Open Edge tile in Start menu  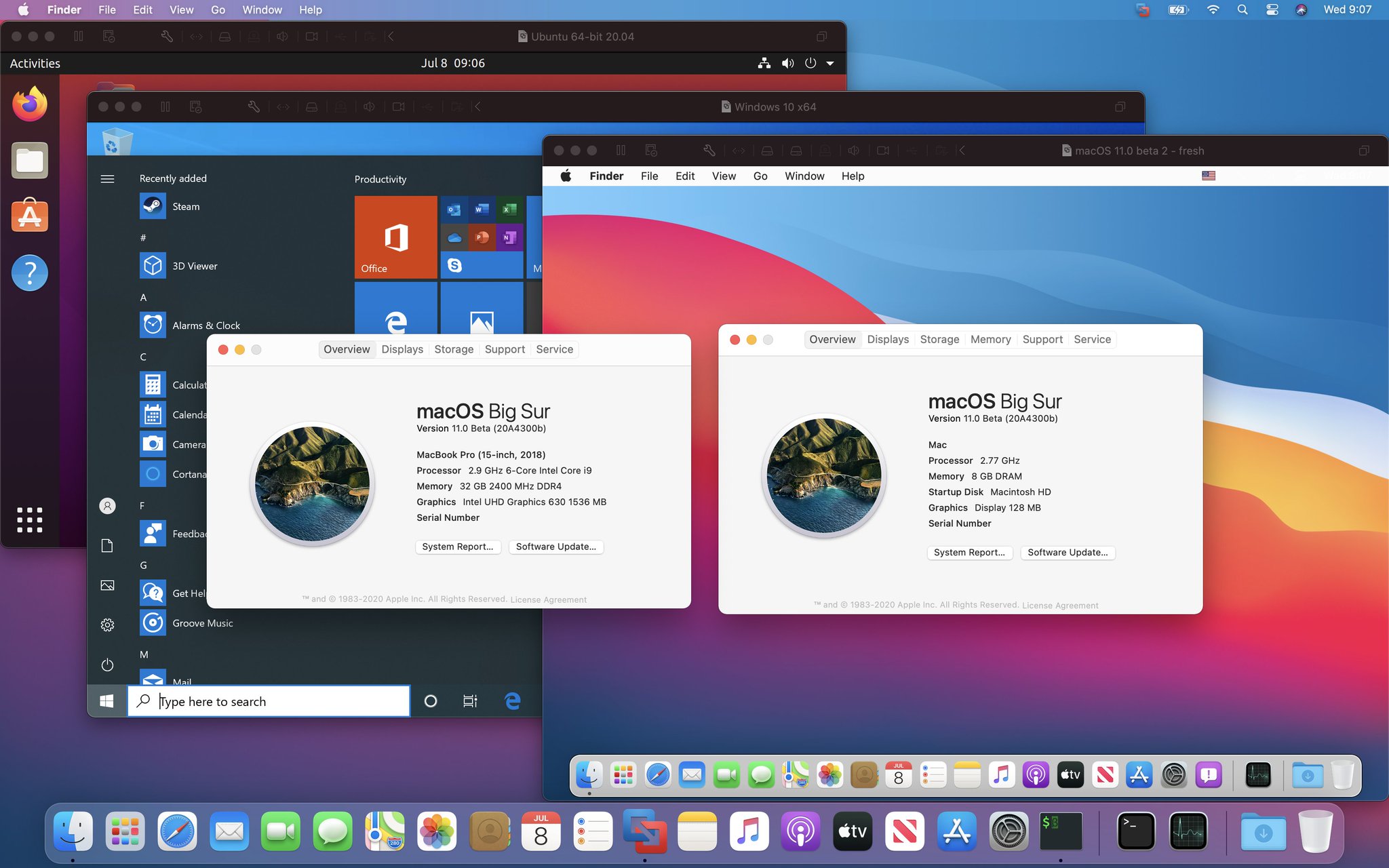click(396, 308)
